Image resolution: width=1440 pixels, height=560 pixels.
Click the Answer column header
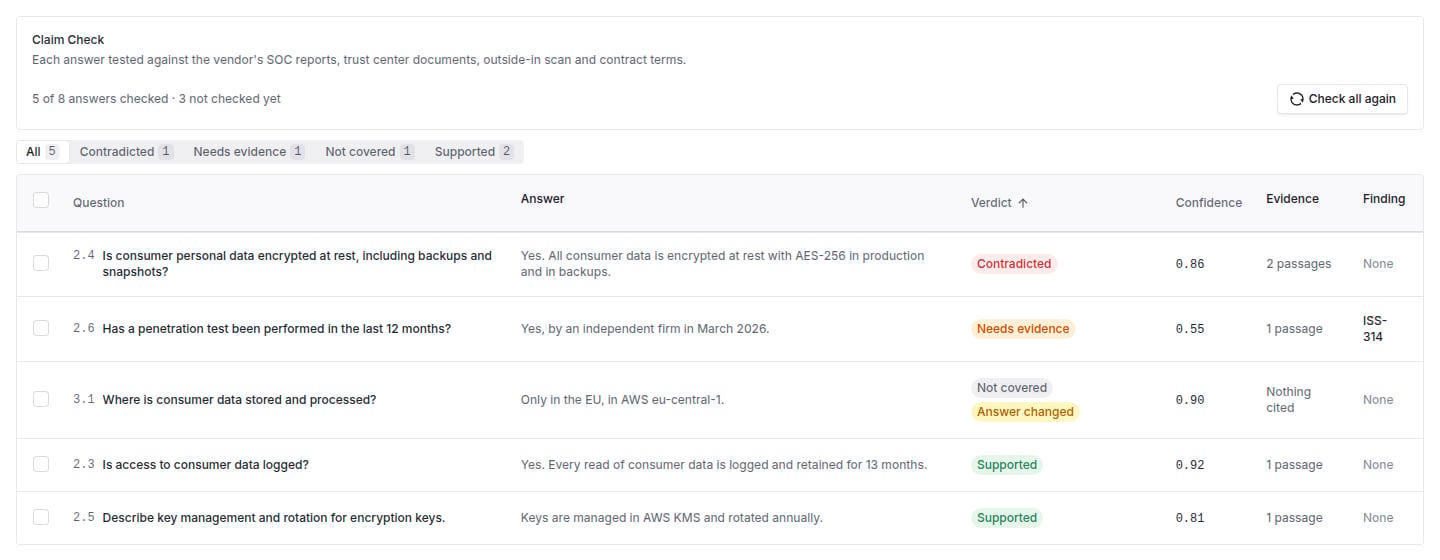click(x=543, y=199)
